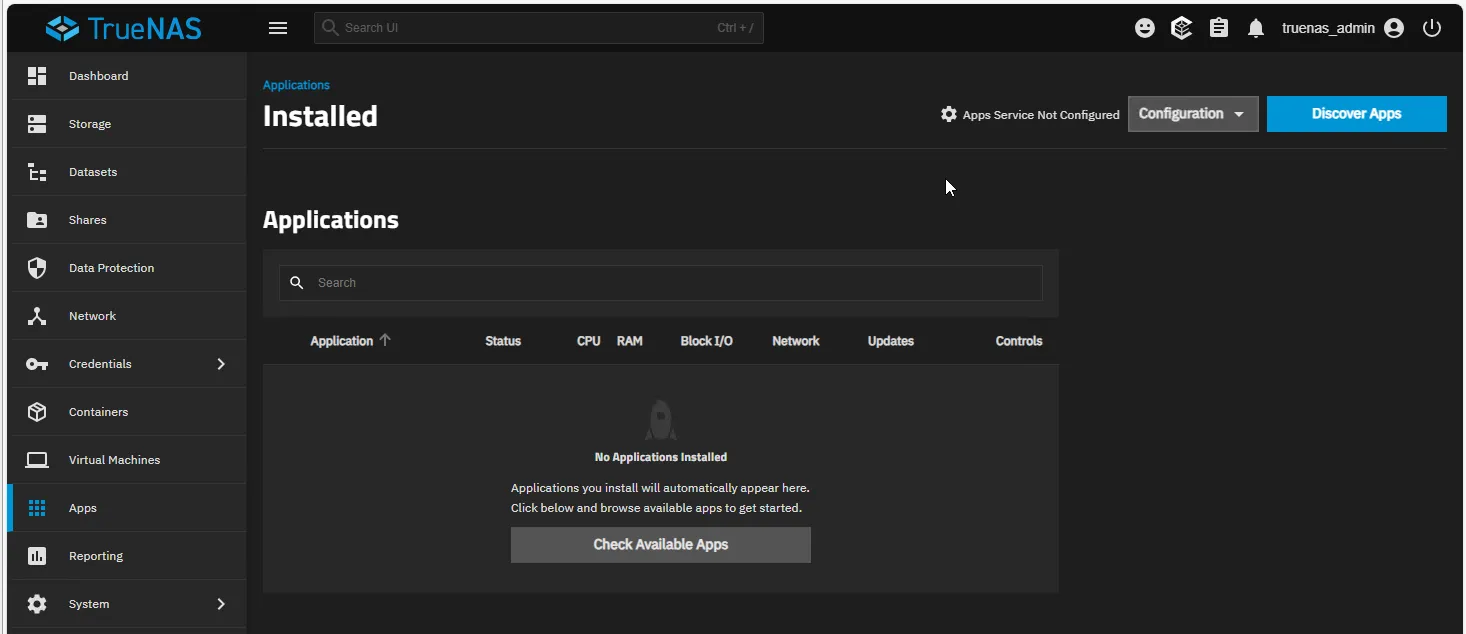Viewport: 1466px width, 634px height.
Task: Expand the Credentials submenu chevron
Action: point(221,364)
